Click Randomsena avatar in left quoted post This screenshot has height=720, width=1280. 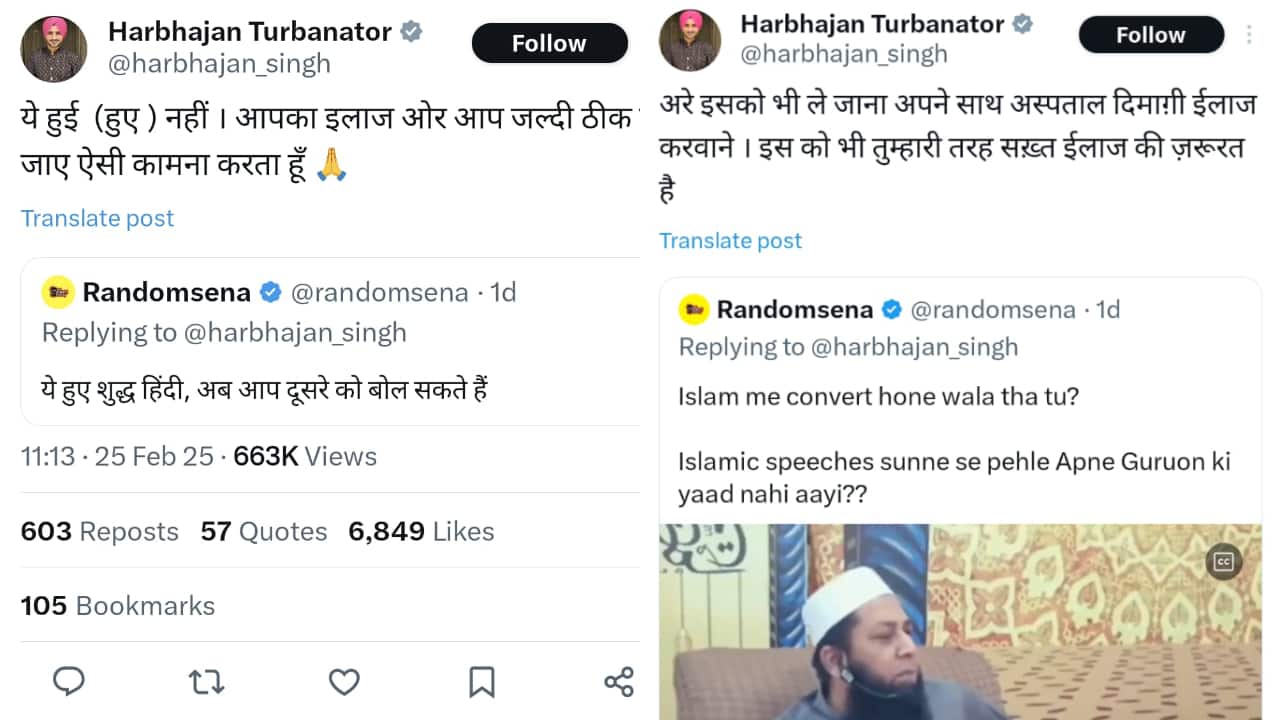(58, 292)
